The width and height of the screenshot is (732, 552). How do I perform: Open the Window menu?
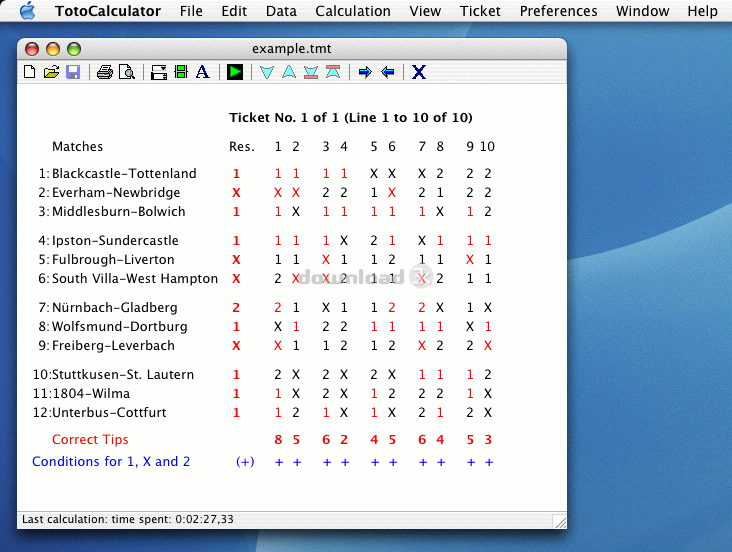(642, 11)
